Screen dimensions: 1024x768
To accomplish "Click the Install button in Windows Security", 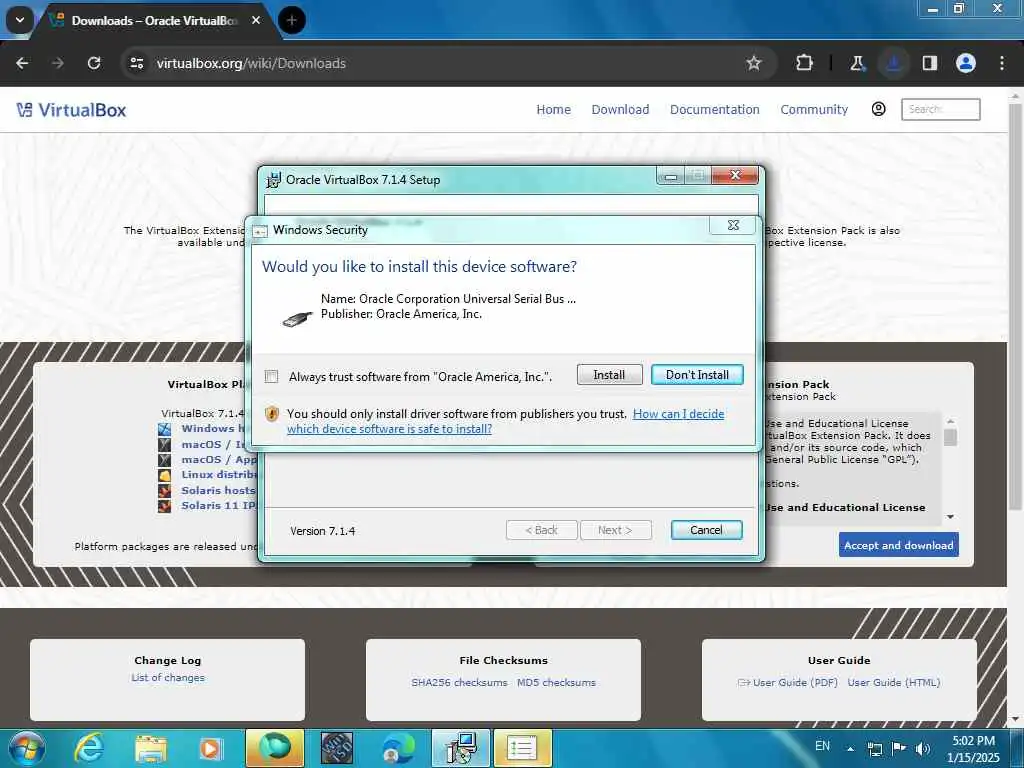I will click(x=609, y=375).
